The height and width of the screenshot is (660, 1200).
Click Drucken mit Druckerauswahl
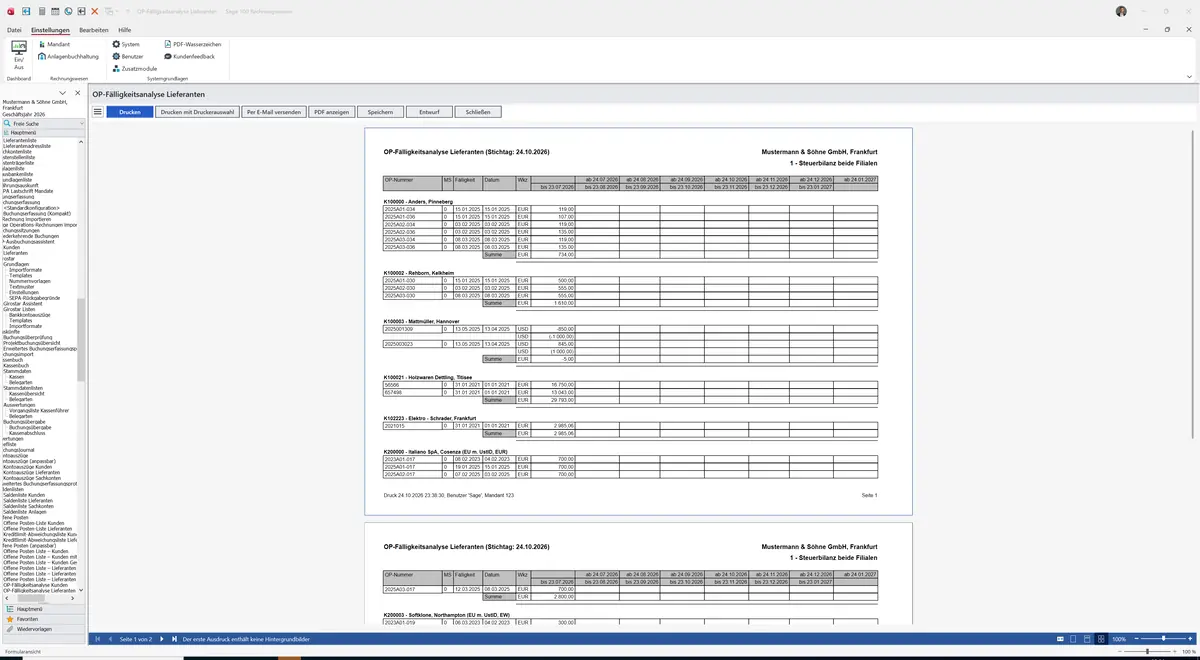click(x=197, y=112)
